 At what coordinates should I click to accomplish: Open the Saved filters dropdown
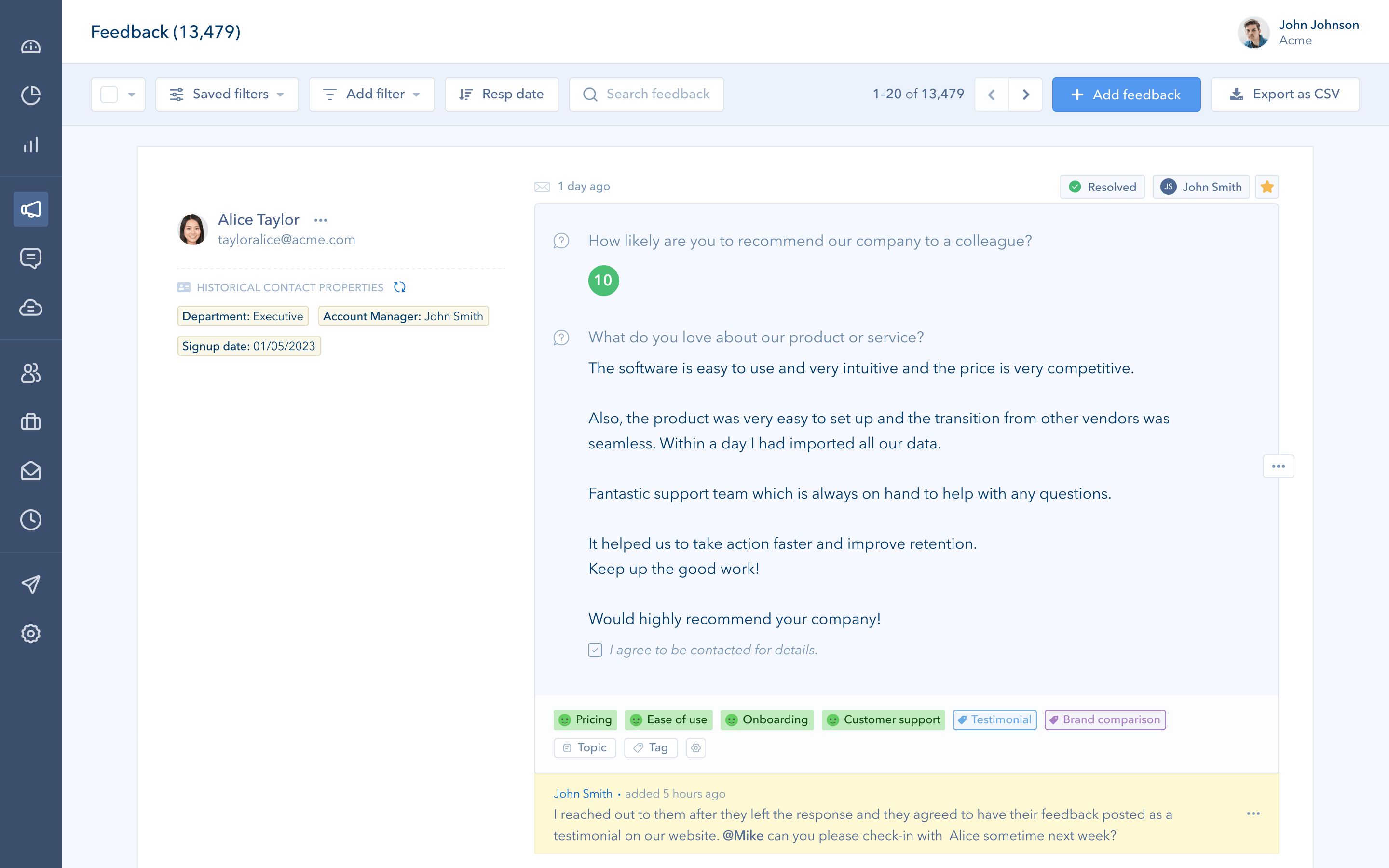(227, 94)
